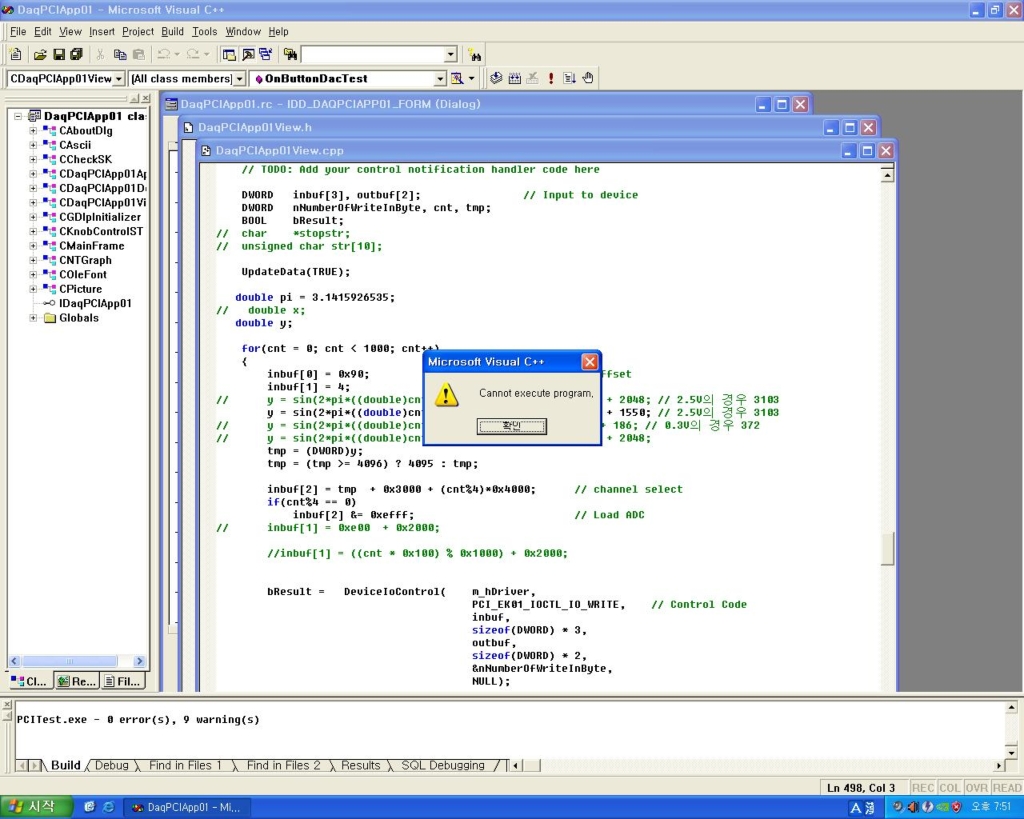1024x819 pixels.
Task: Toggle the Output window icon
Action: 248,55
